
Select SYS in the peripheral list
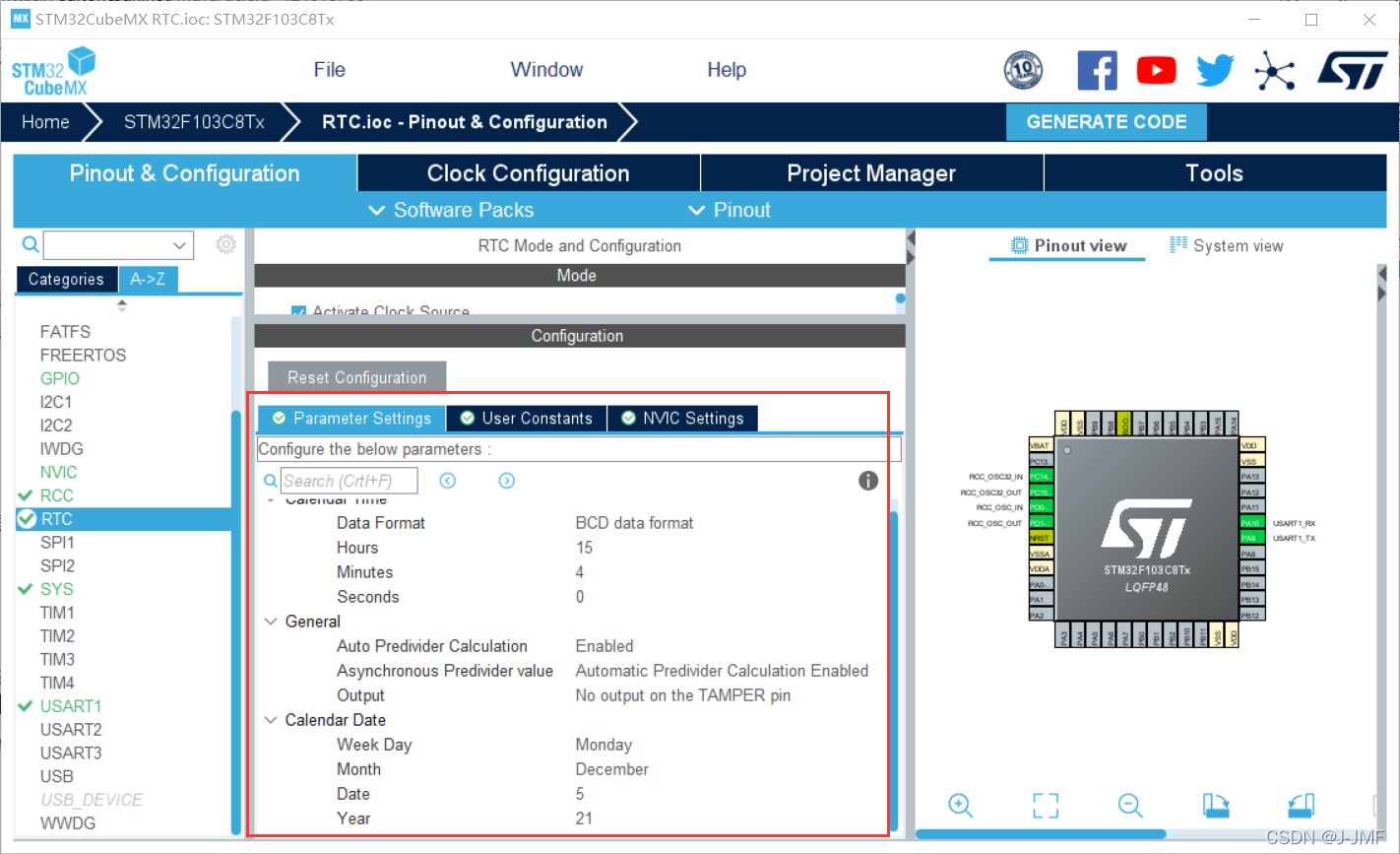coord(57,589)
